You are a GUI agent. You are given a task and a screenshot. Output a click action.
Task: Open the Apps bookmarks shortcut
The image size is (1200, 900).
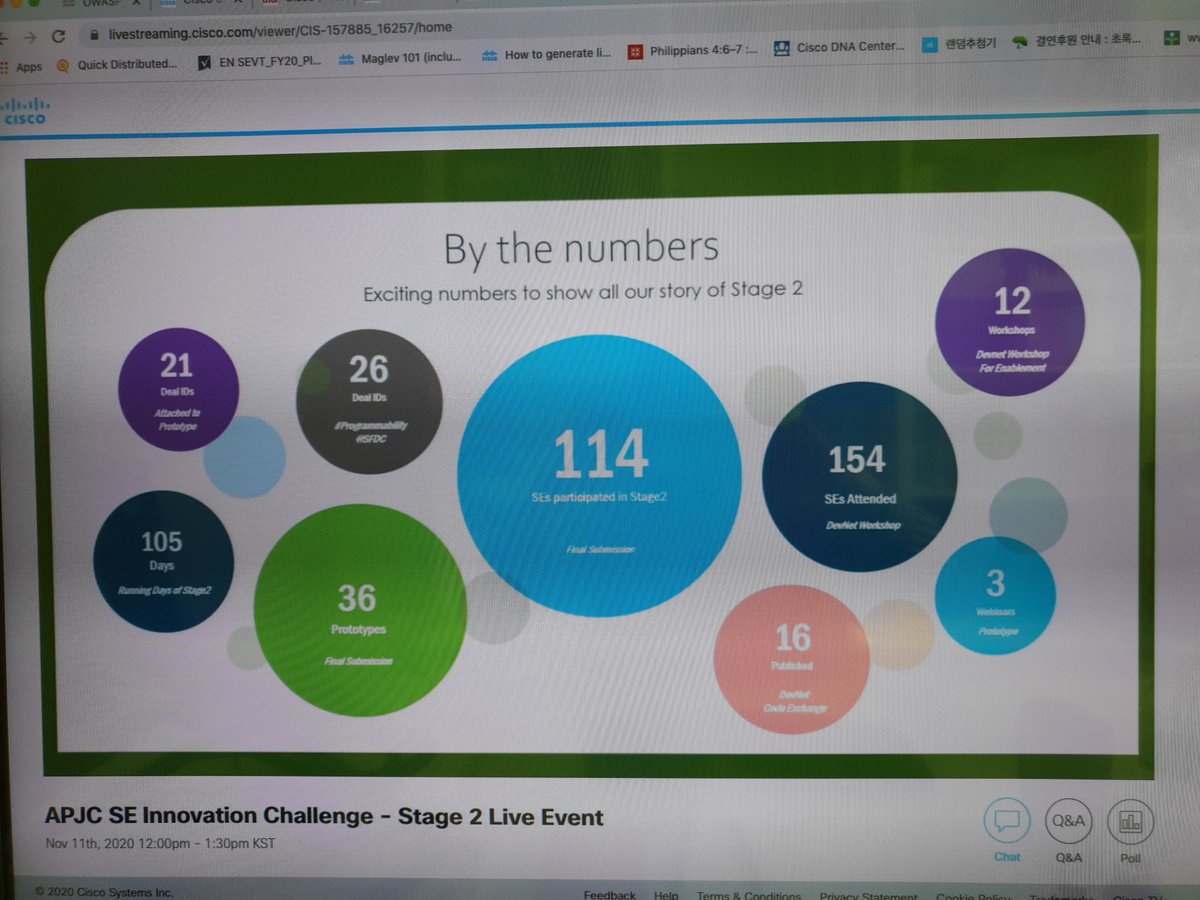[x=21, y=66]
